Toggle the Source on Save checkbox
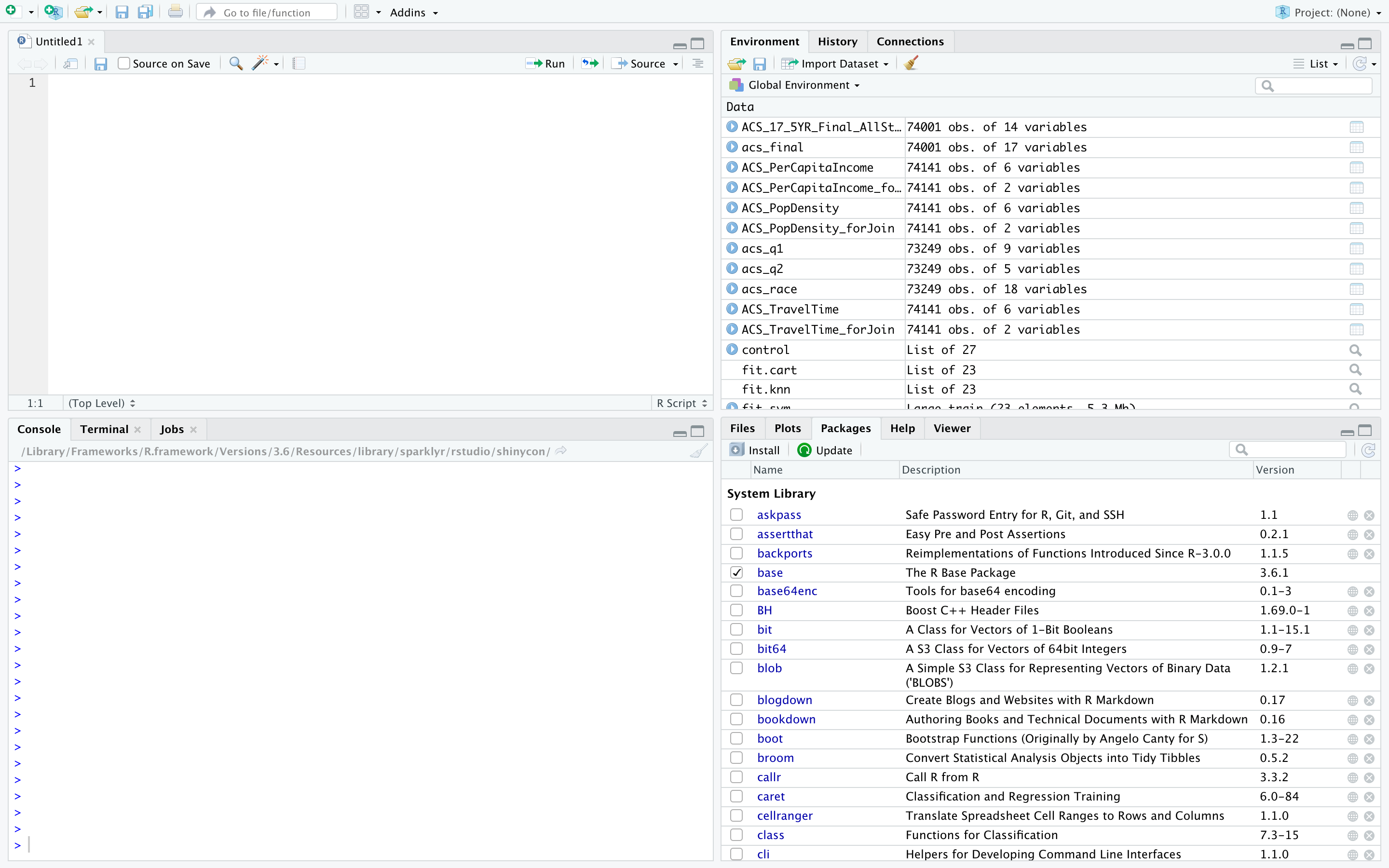Screen dimensions: 1389x868 tap(123, 64)
